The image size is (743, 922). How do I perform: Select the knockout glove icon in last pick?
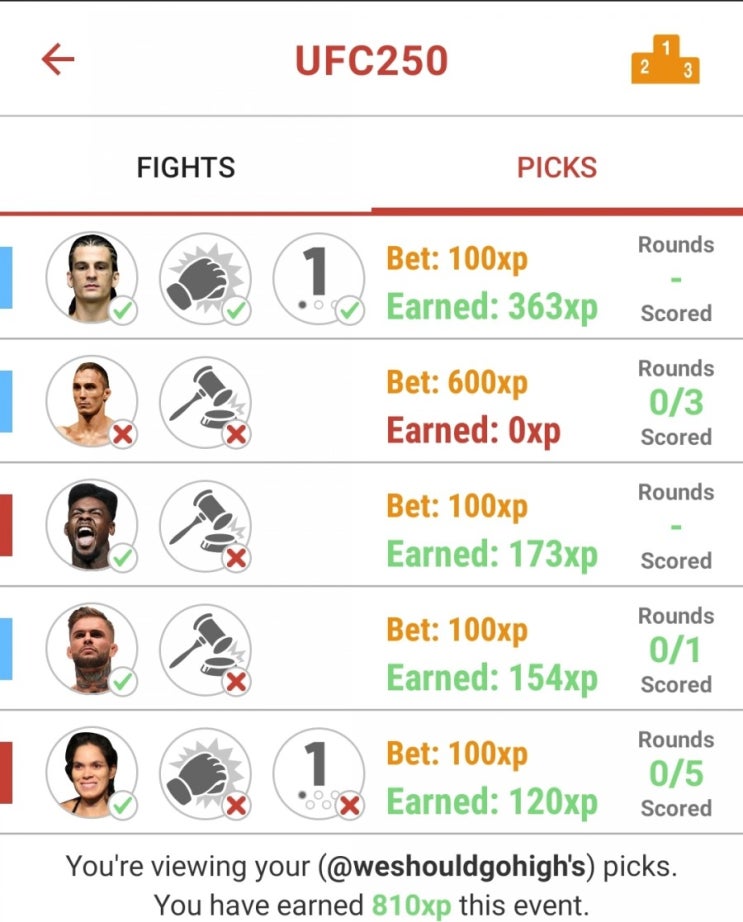[x=206, y=774]
